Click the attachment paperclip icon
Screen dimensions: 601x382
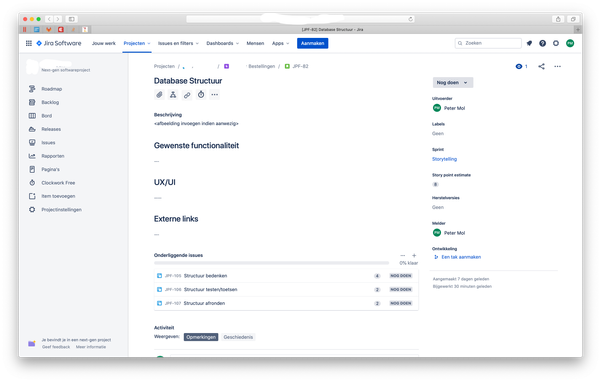[159, 95]
